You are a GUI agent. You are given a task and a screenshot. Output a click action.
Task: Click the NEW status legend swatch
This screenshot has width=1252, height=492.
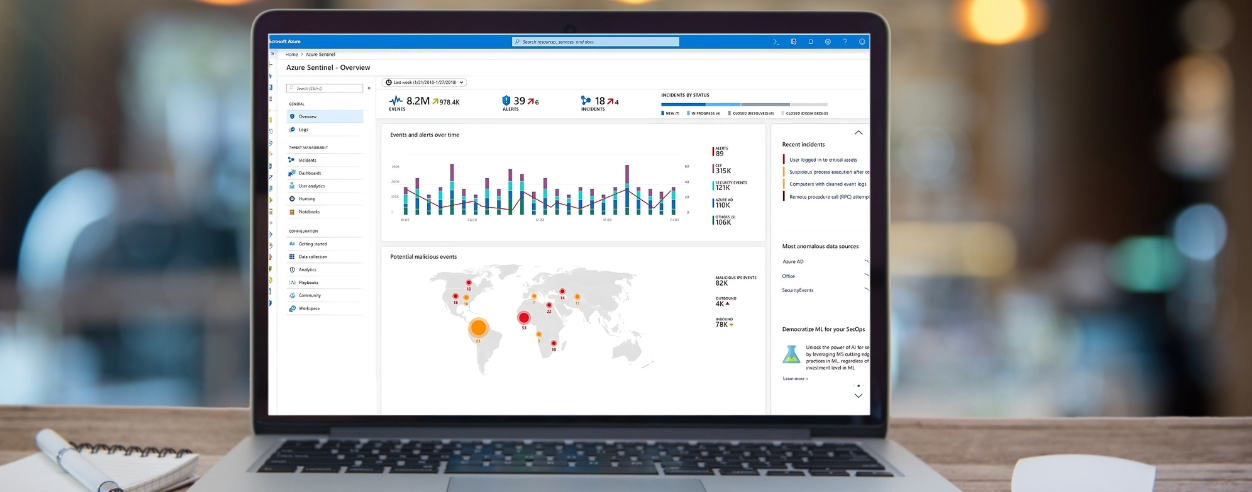663,114
